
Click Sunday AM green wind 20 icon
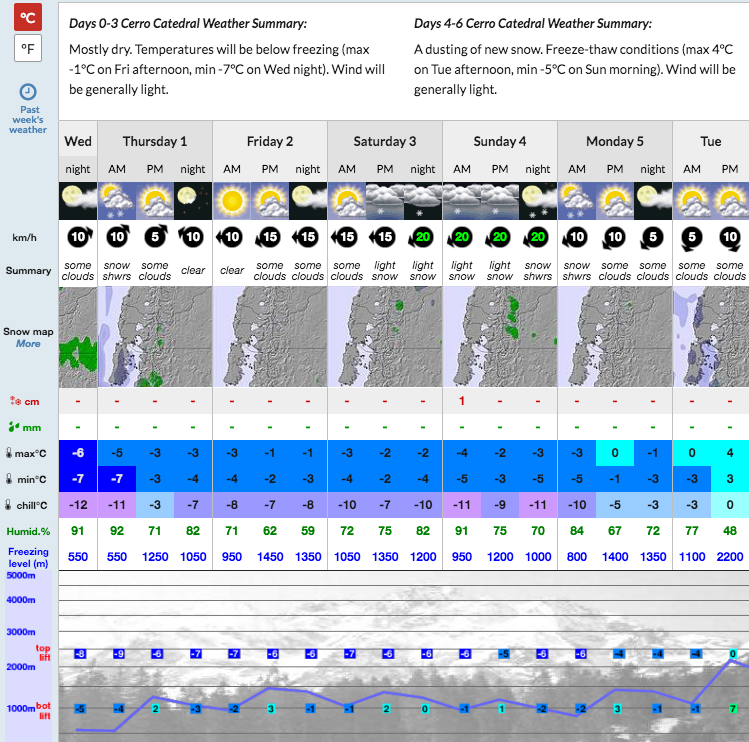point(460,237)
